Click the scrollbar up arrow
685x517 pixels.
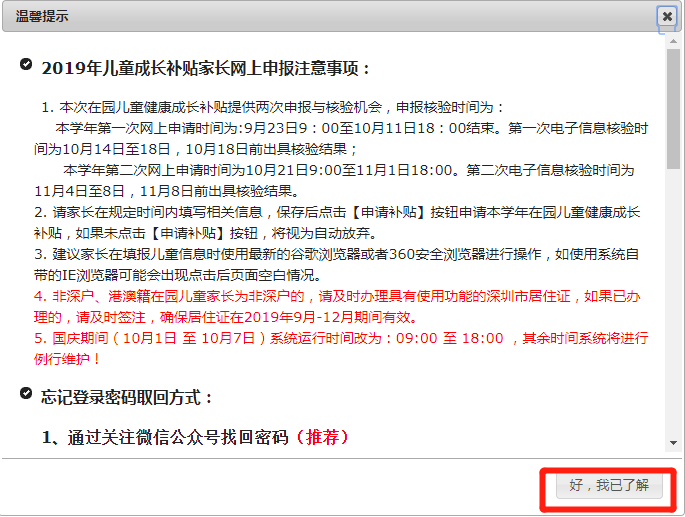coord(673,41)
